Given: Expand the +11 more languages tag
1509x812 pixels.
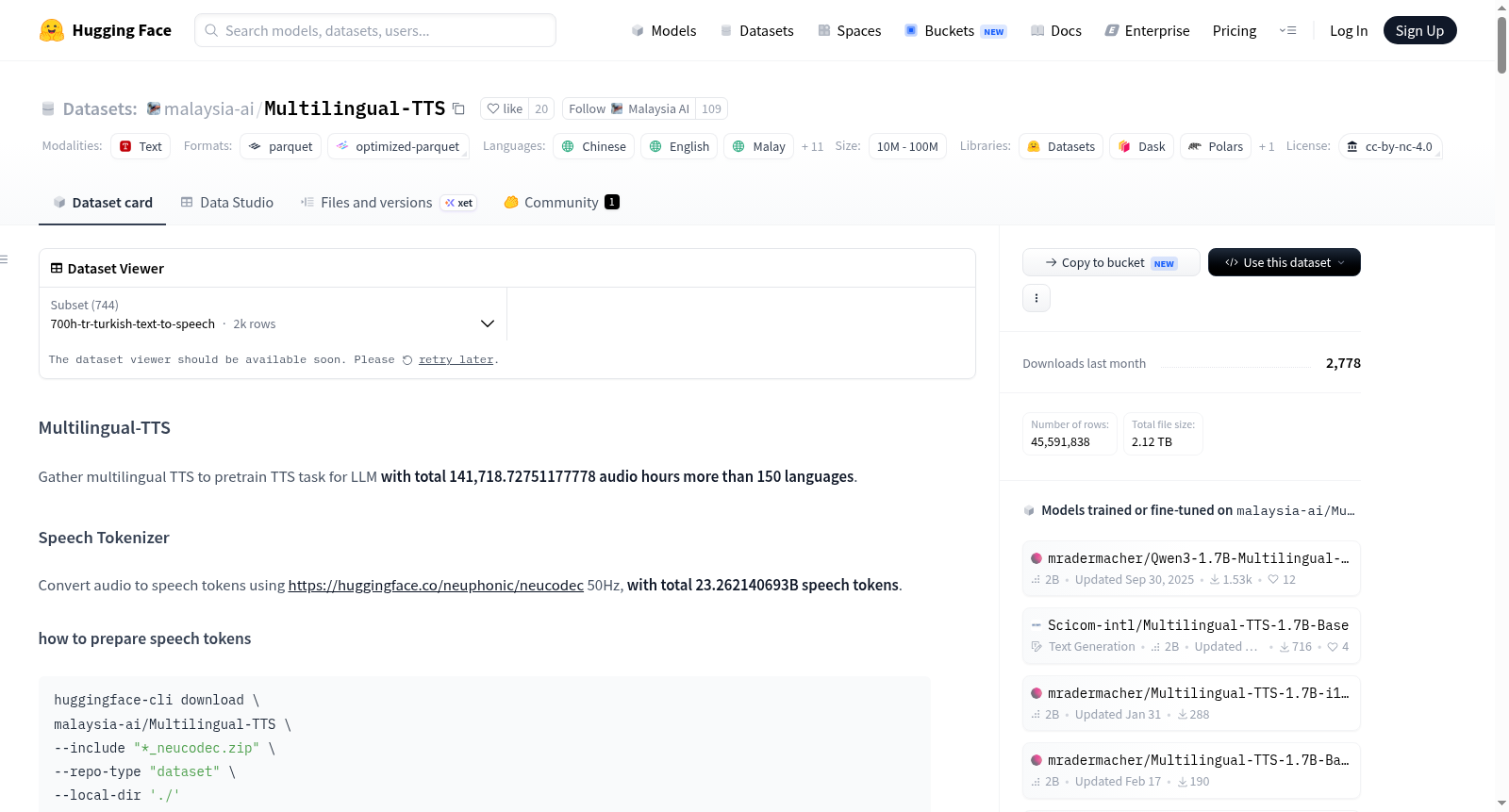Looking at the screenshot, I should 812,146.
